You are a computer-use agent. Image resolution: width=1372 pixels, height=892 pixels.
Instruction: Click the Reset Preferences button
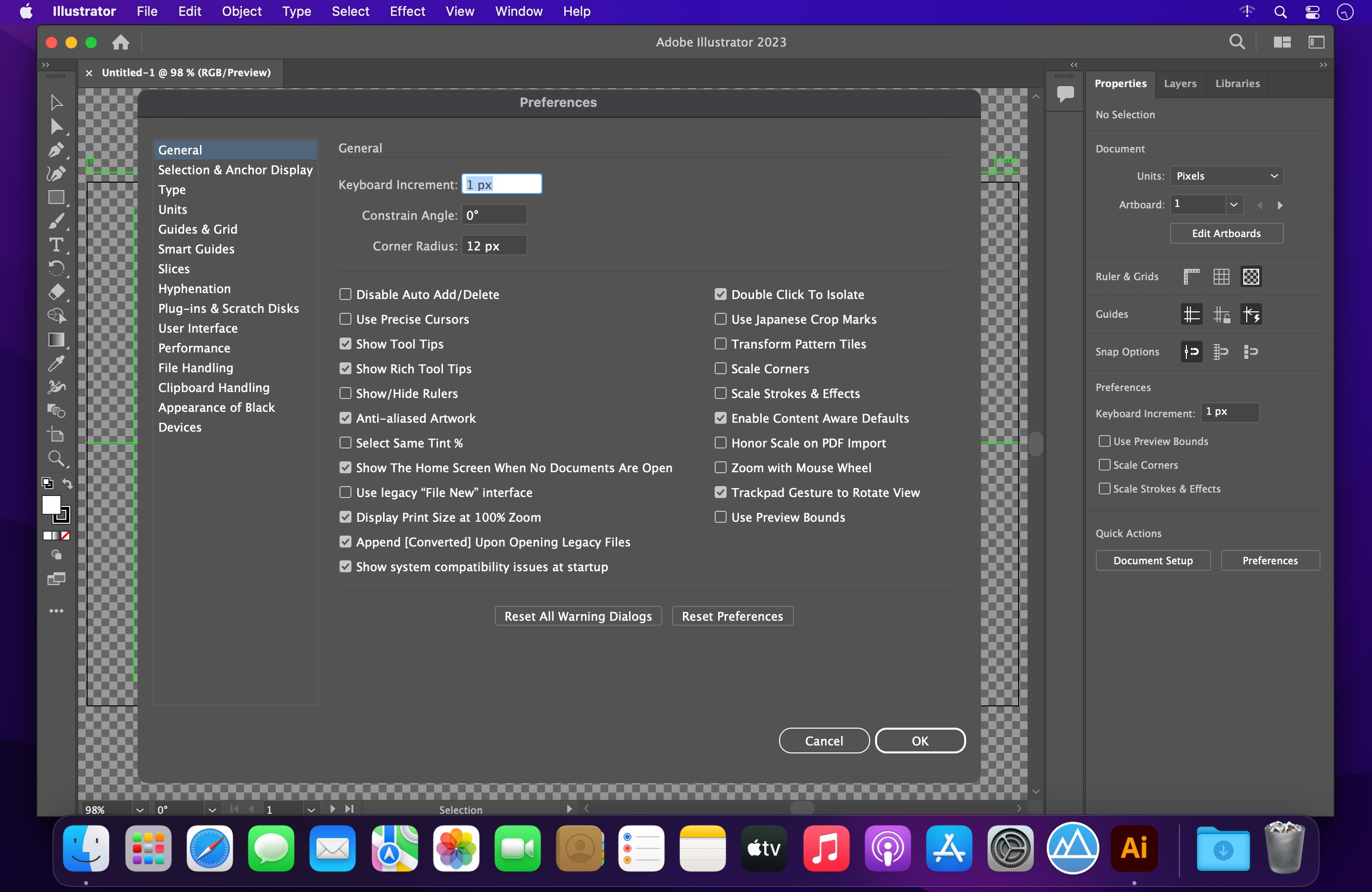(x=732, y=616)
